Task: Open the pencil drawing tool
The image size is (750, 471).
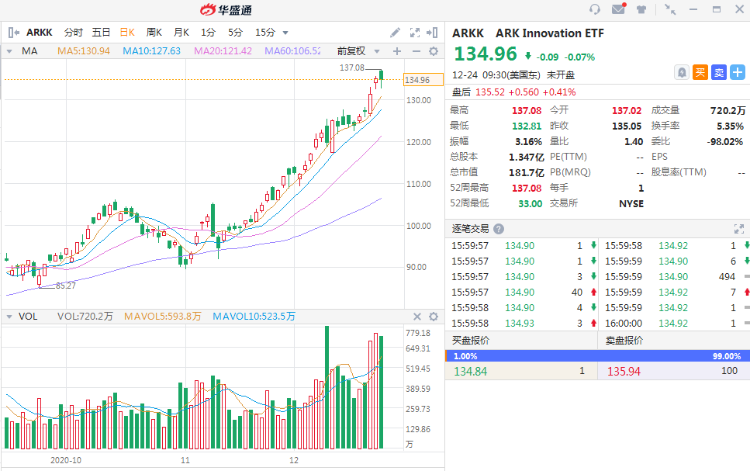Action: (395, 33)
